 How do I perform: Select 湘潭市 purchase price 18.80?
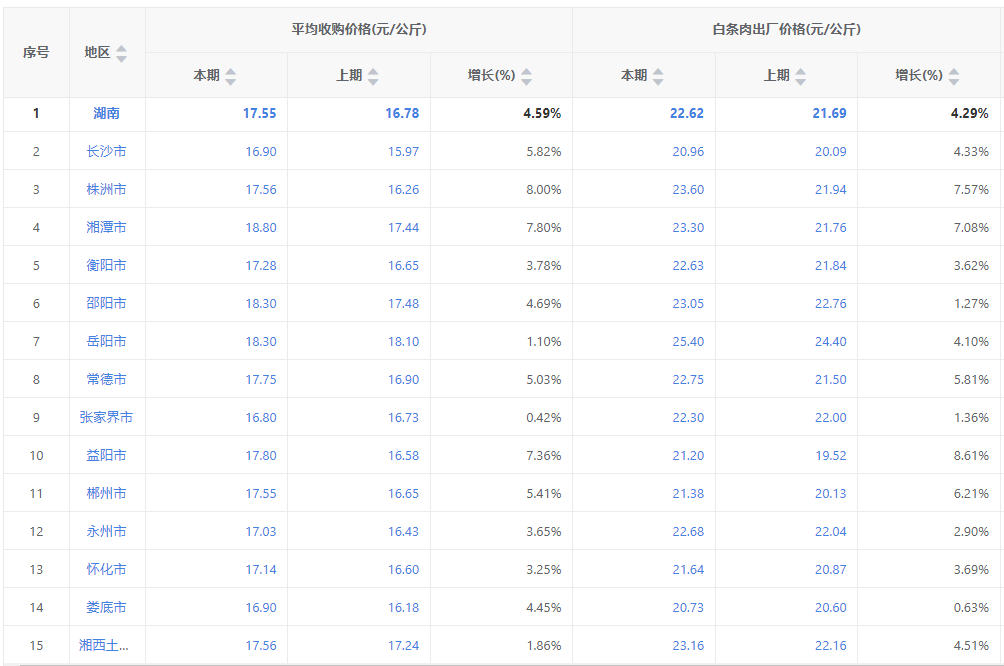pyautogui.click(x=261, y=227)
